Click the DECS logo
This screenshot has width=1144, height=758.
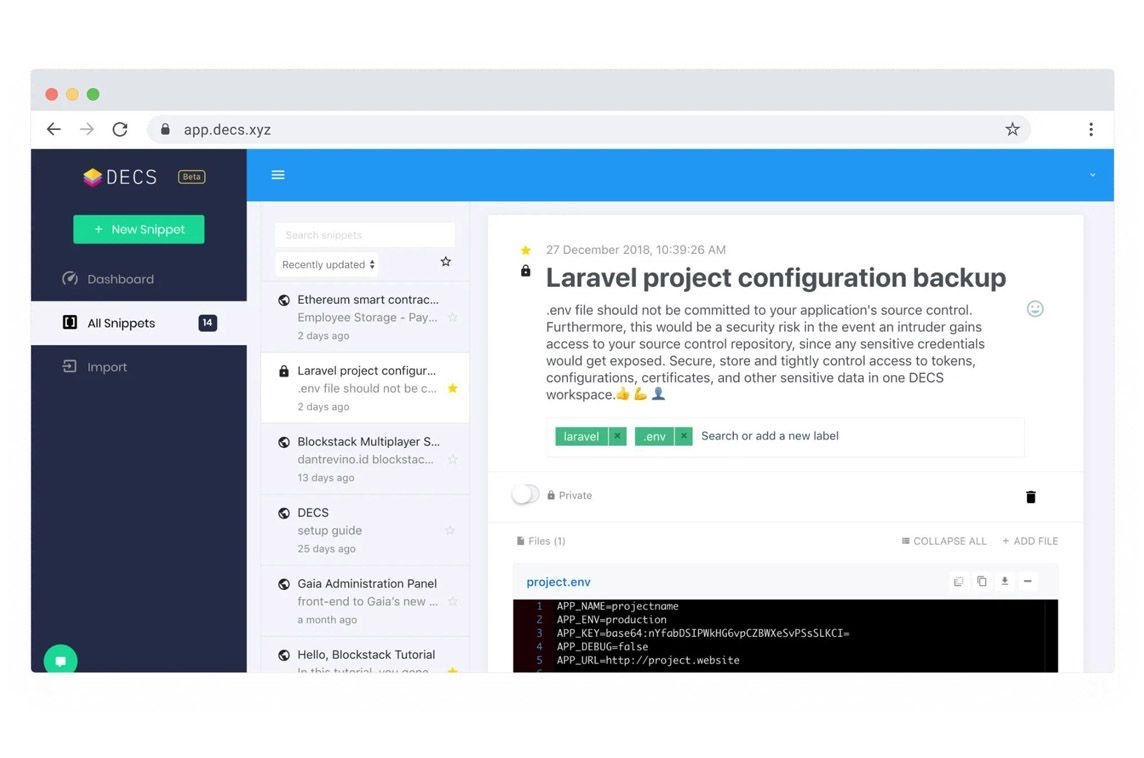[x=120, y=177]
